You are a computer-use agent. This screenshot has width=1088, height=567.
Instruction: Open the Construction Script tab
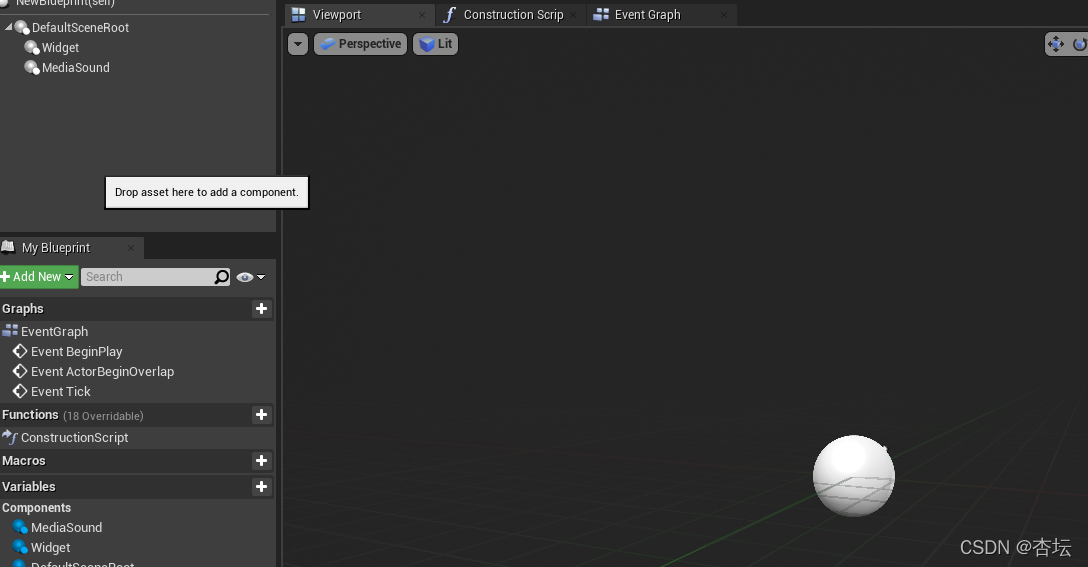(x=513, y=15)
